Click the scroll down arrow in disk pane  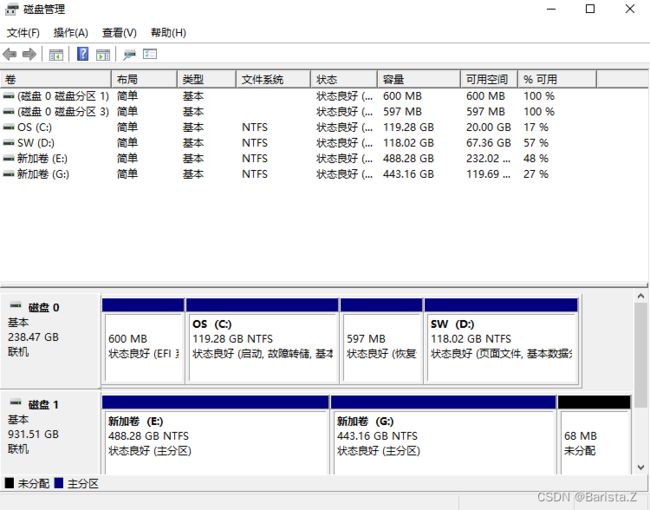(x=640, y=468)
